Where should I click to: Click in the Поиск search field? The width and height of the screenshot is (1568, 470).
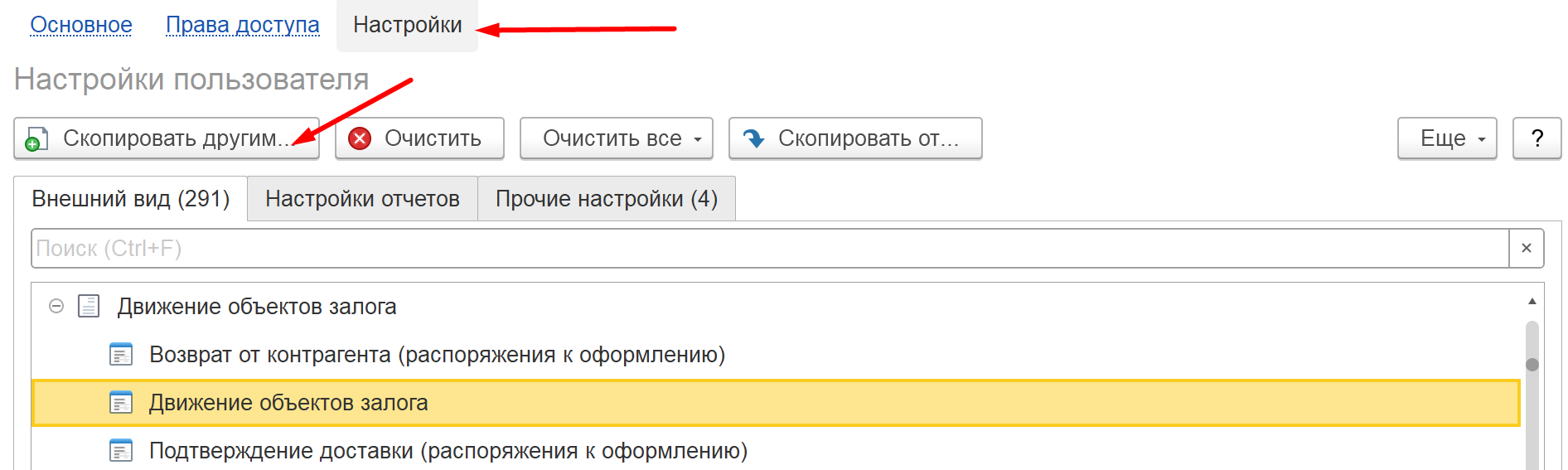point(769,249)
